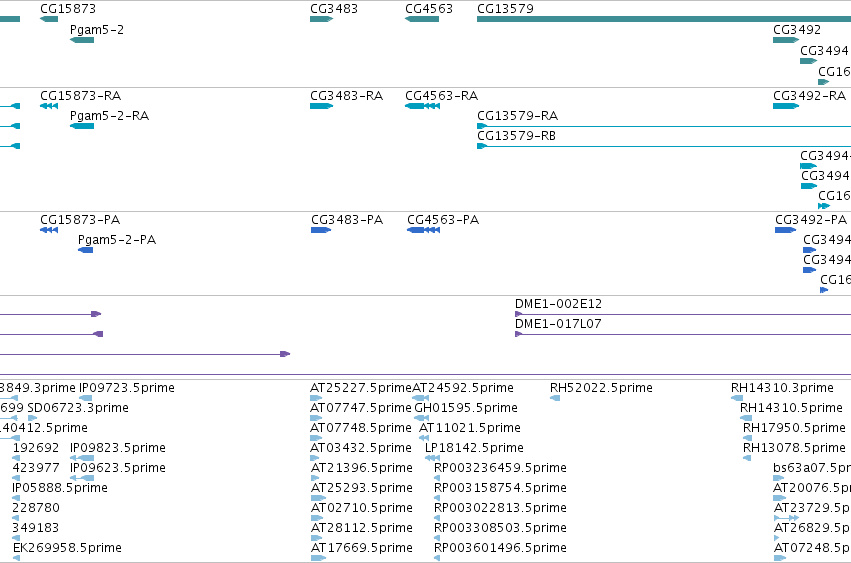851x563 pixels.
Task: Select the Pgam5-2 gene label
Action: point(97,30)
